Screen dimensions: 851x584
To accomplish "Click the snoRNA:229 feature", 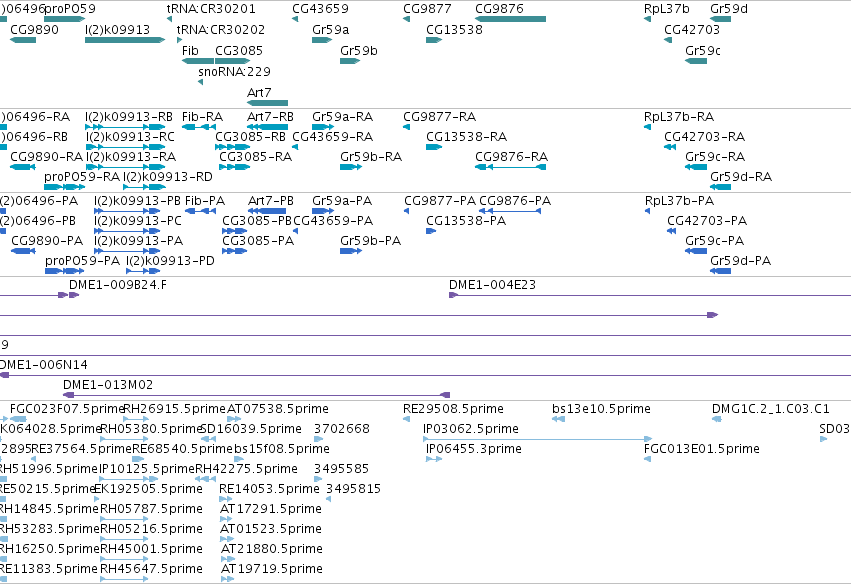I will (201, 82).
